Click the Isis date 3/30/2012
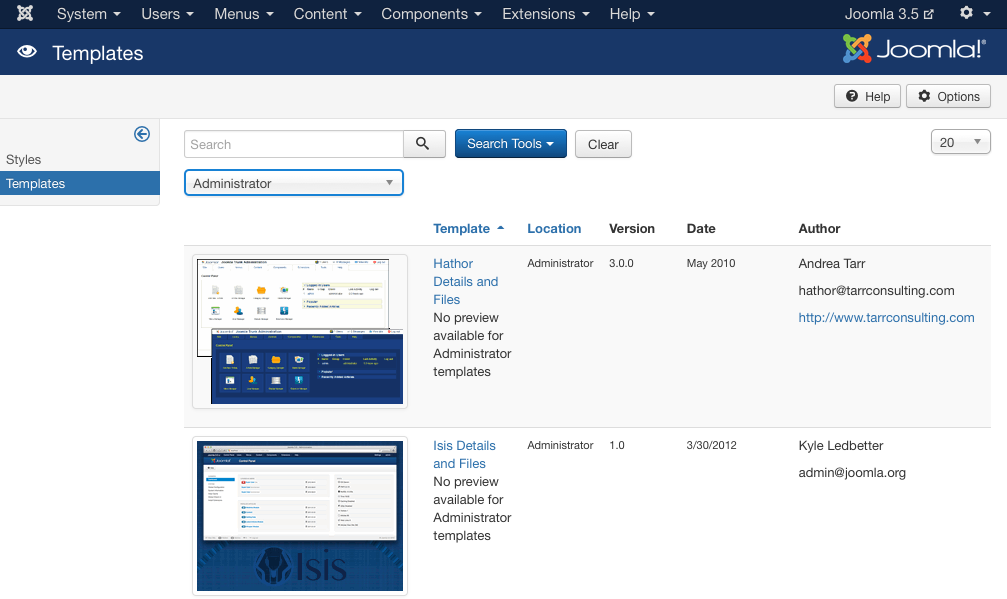 (711, 445)
